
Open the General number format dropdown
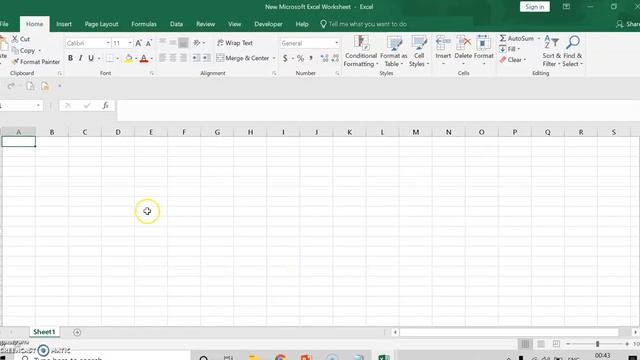336,43
